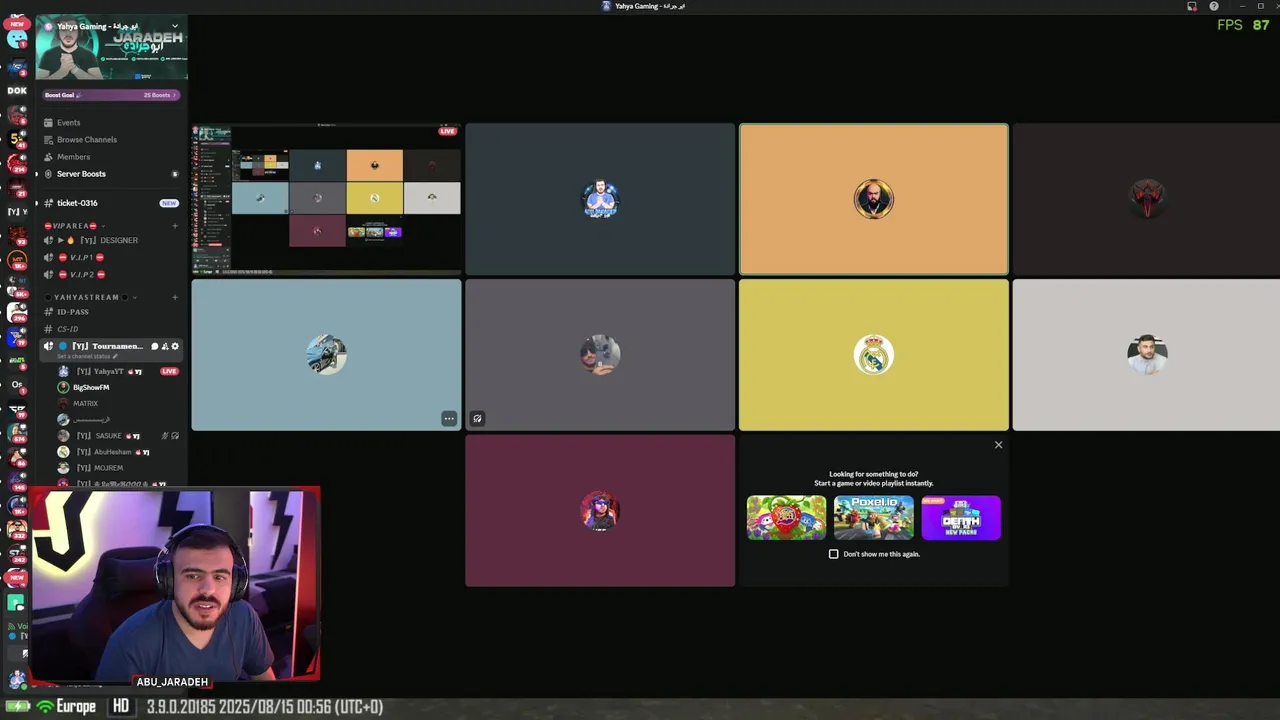Launch the Poxel.io activity
The width and height of the screenshot is (1280, 720).
(x=874, y=518)
